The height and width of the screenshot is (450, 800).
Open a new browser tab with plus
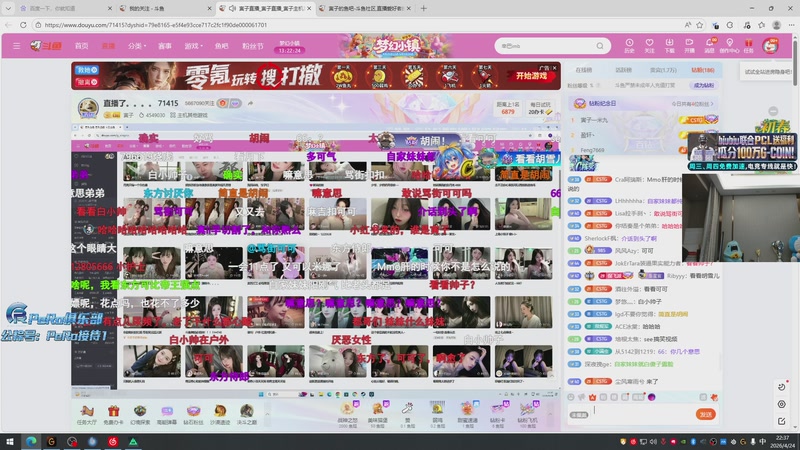(x=423, y=8)
